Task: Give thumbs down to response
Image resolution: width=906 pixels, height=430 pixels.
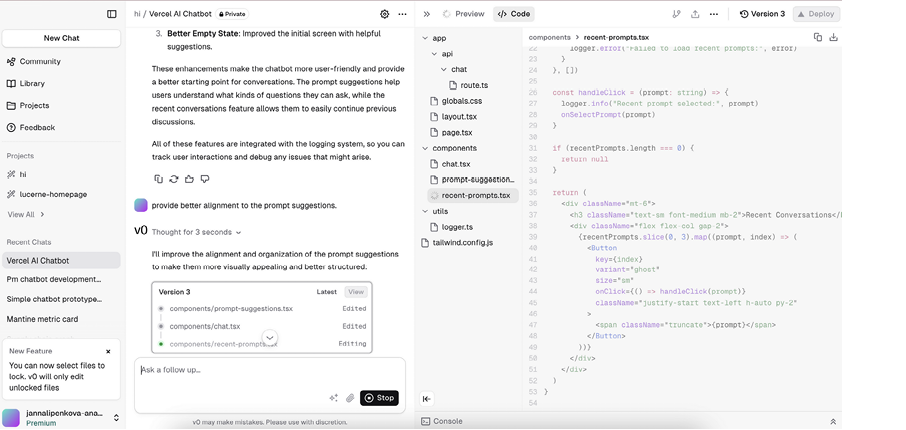Action: [205, 179]
